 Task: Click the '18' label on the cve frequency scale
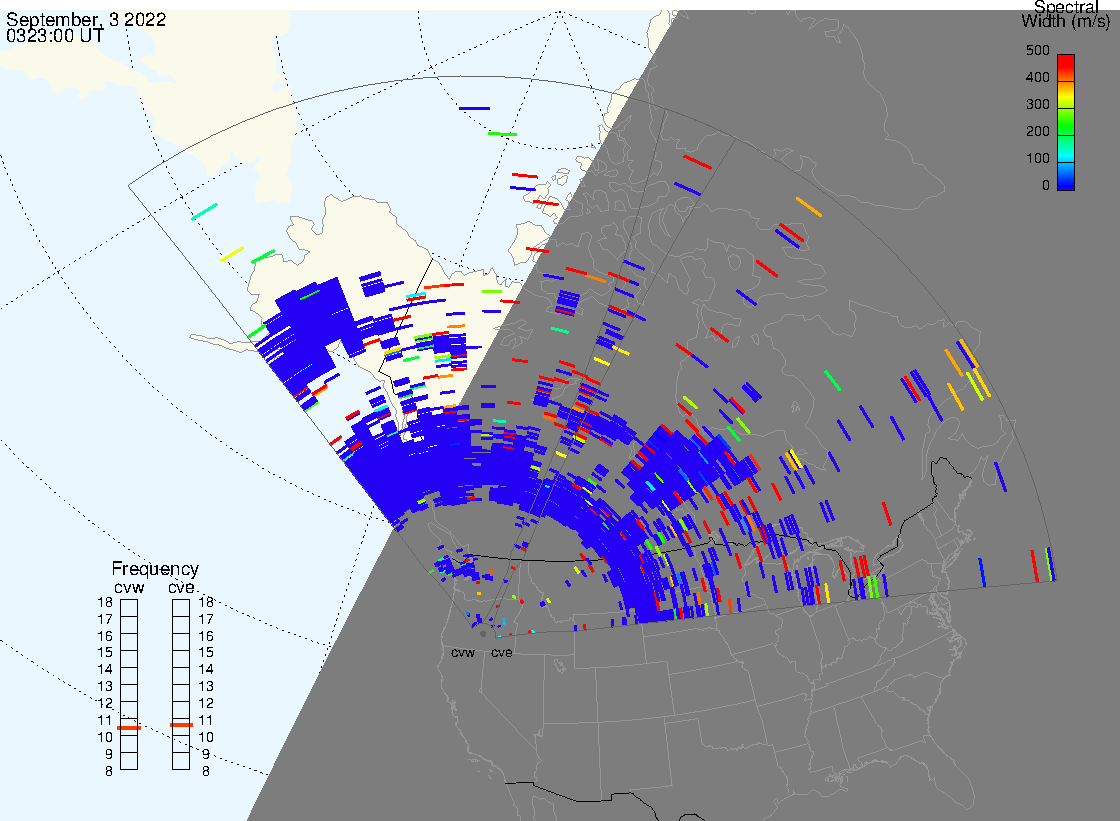pyautogui.click(x=206, y=602)
